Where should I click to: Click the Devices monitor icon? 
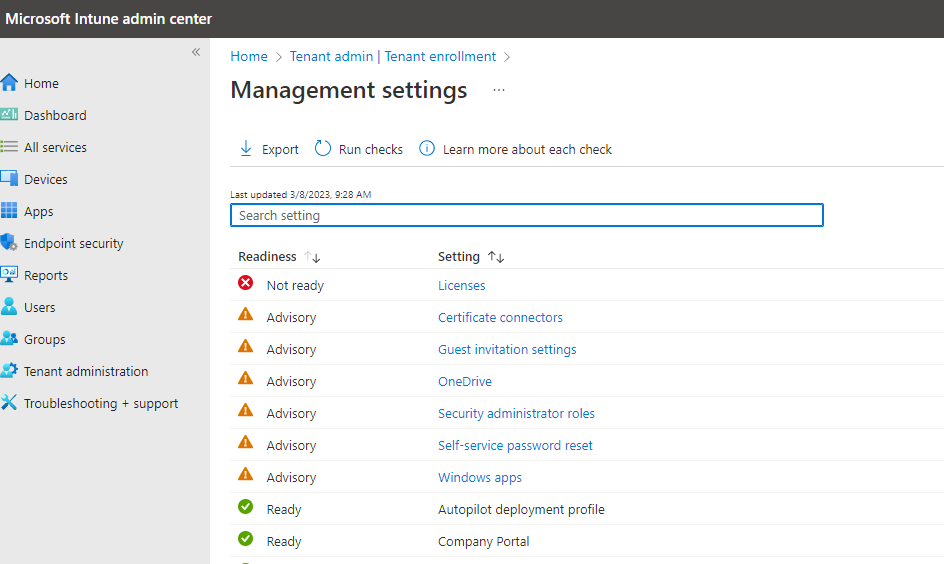[x=9, y=178]
